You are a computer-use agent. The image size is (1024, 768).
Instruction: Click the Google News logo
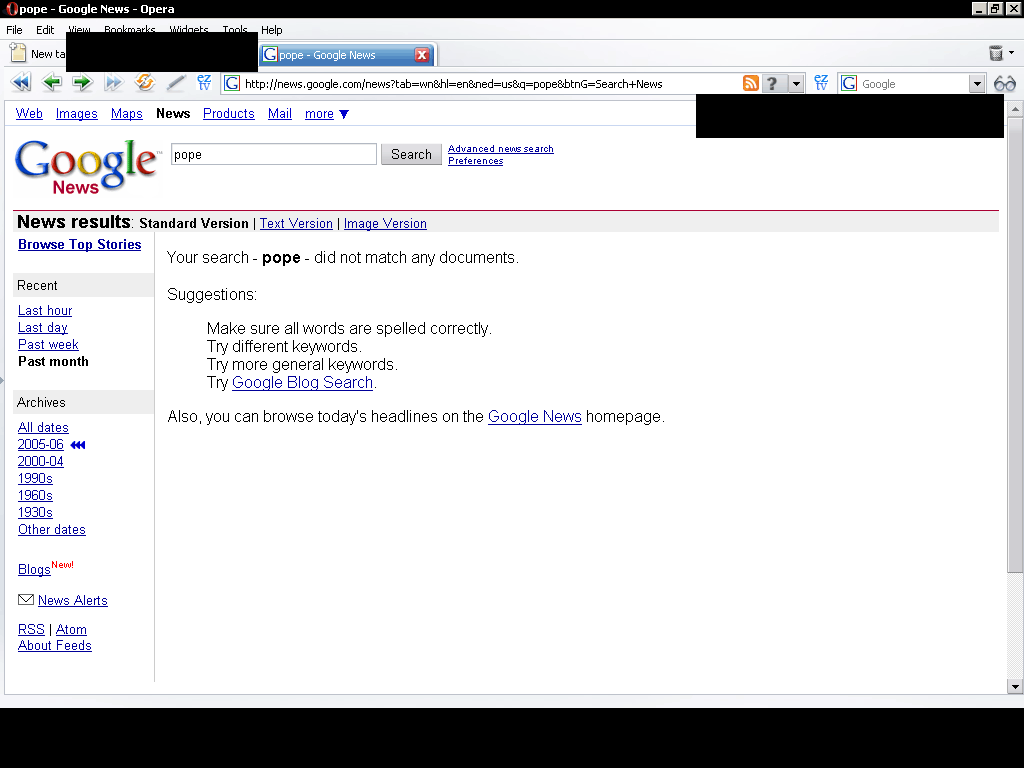click(x=86, y=167)
